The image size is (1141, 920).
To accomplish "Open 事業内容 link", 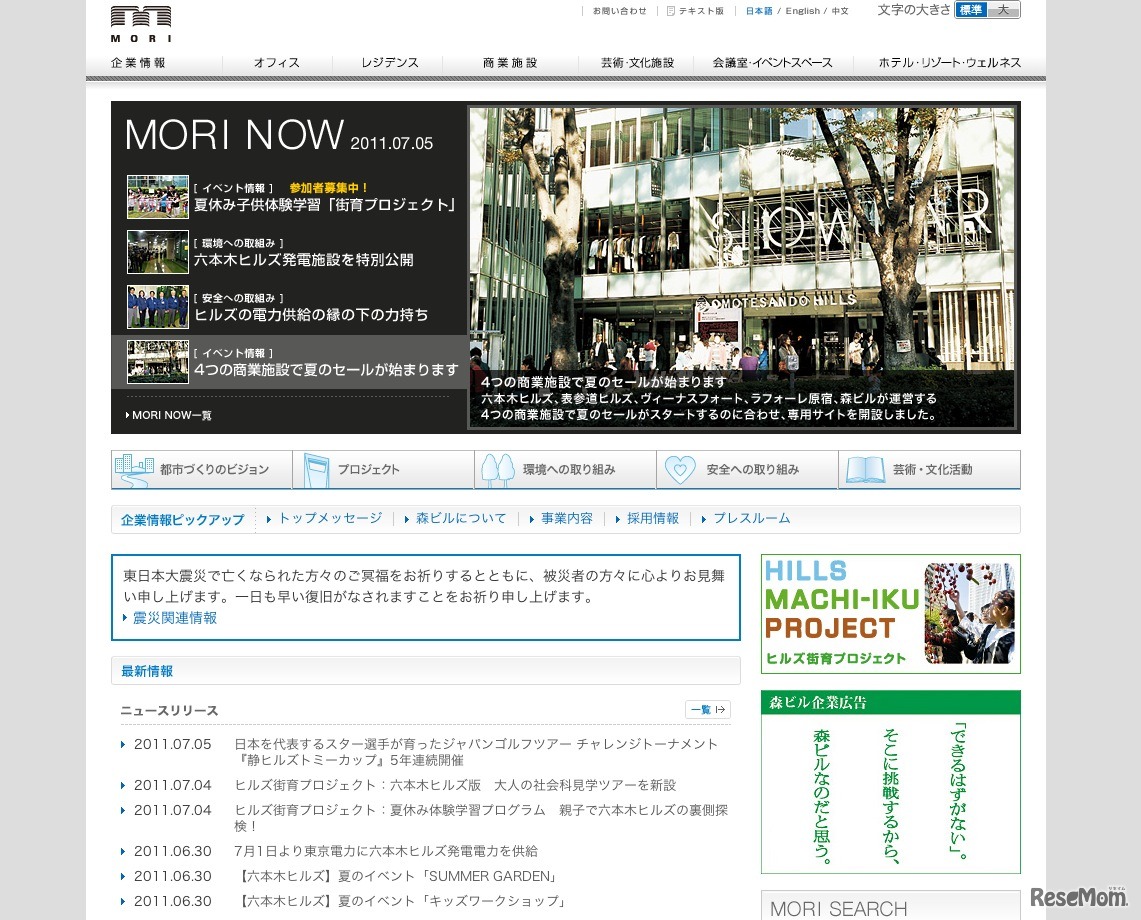I will click(x=567, y=518).
